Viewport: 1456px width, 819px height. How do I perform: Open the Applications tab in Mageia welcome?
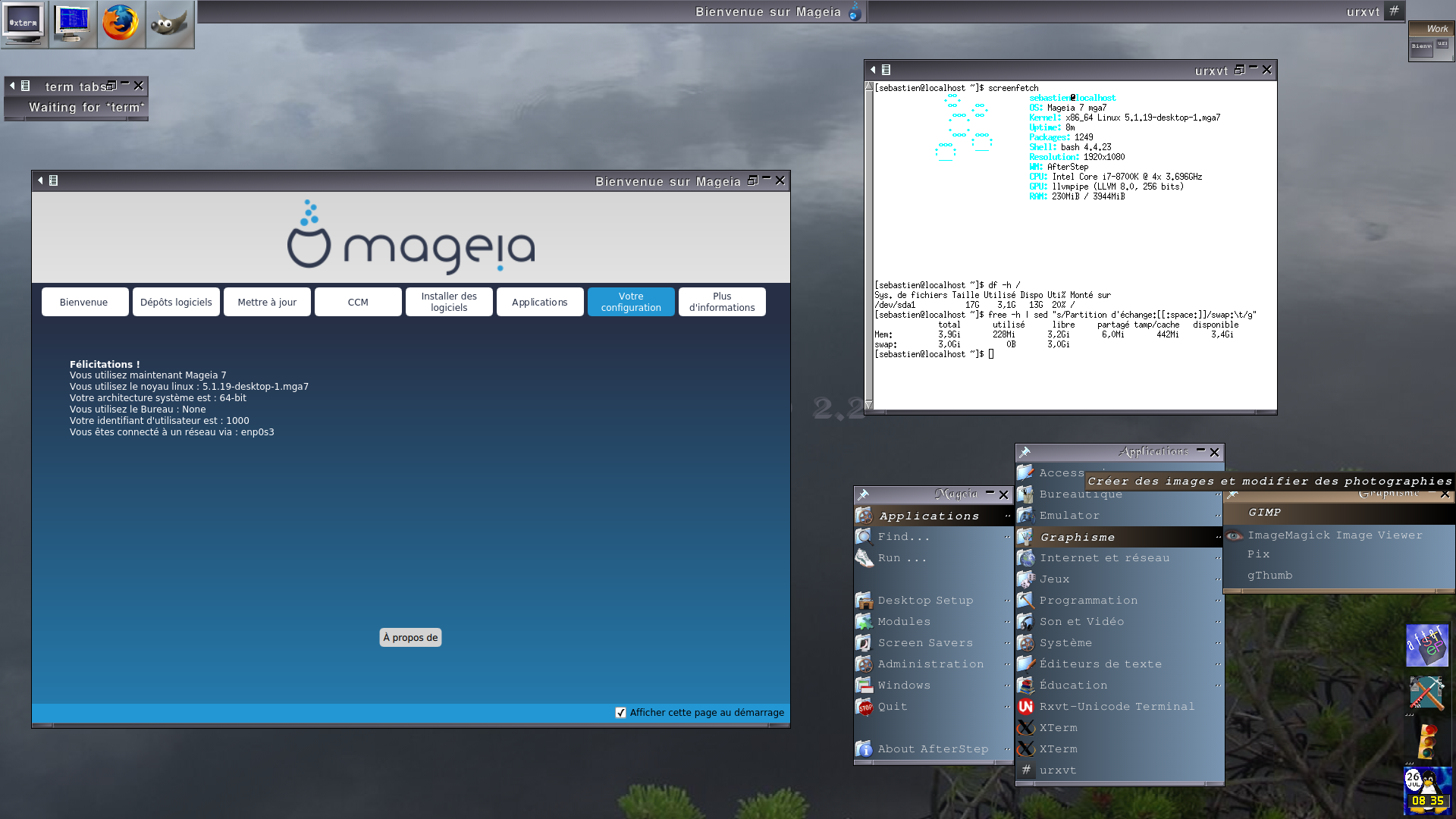pyautogui.click(x=540, y=302)
